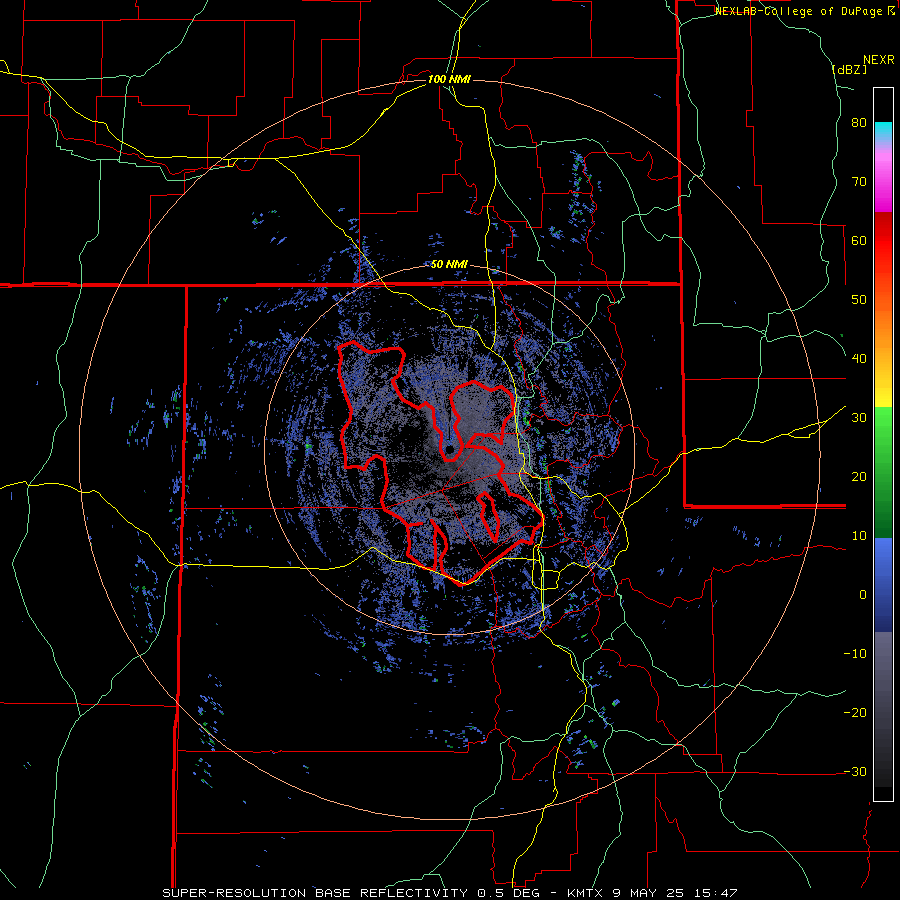
Task: Click the '100 NMI' range ring label
Action: tap(449, 79)
